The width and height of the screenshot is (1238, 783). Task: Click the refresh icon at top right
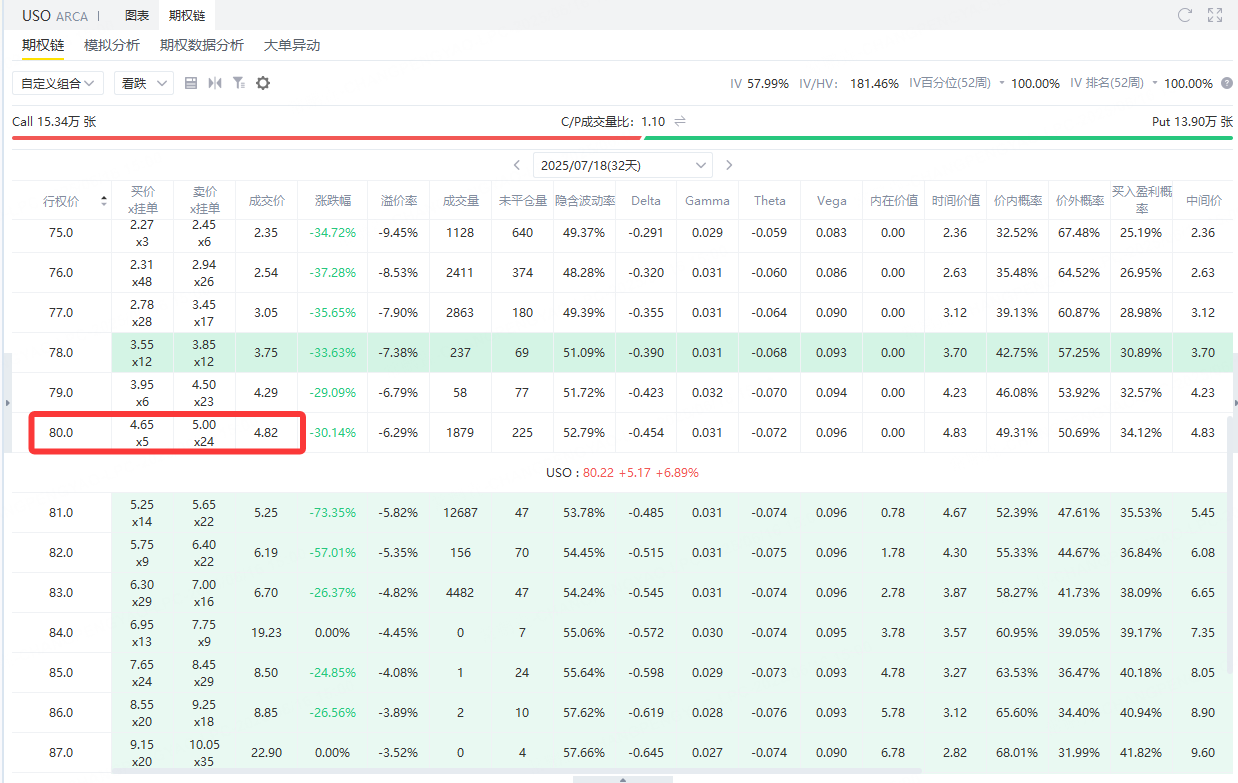pos(1185,15)
